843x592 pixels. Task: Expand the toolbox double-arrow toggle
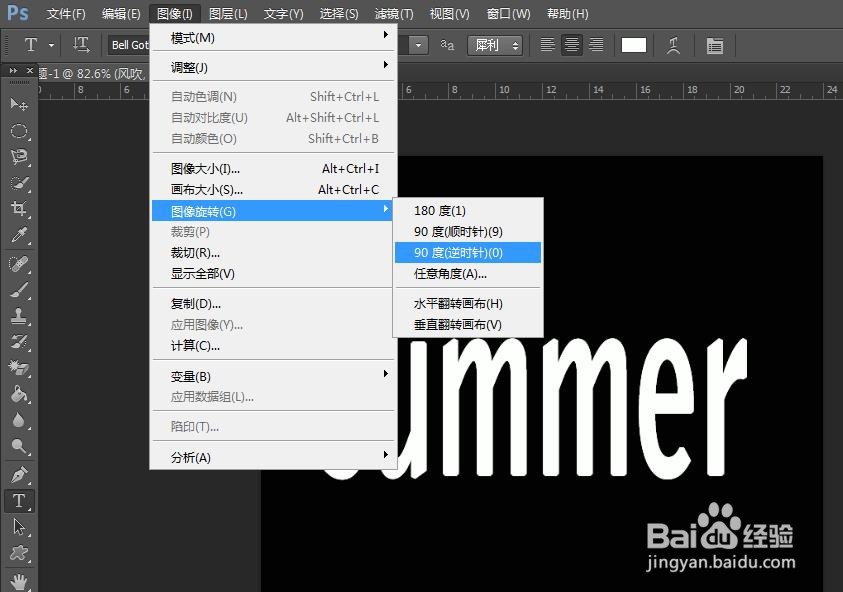tap(13, 70)
